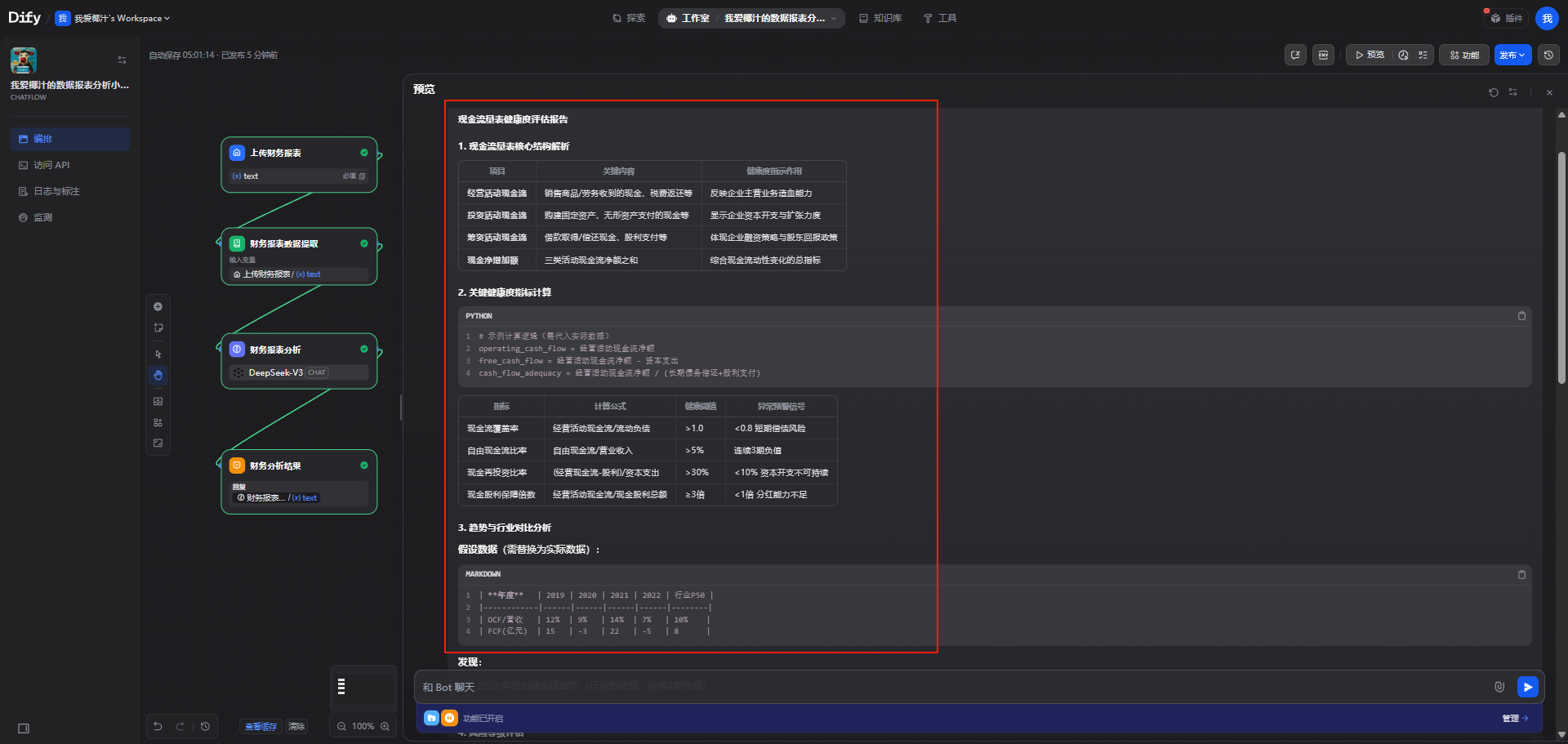Screen dimensions: 1568x744
Task: Select the 财务分析结果 answer node
Action: [299, 482]
